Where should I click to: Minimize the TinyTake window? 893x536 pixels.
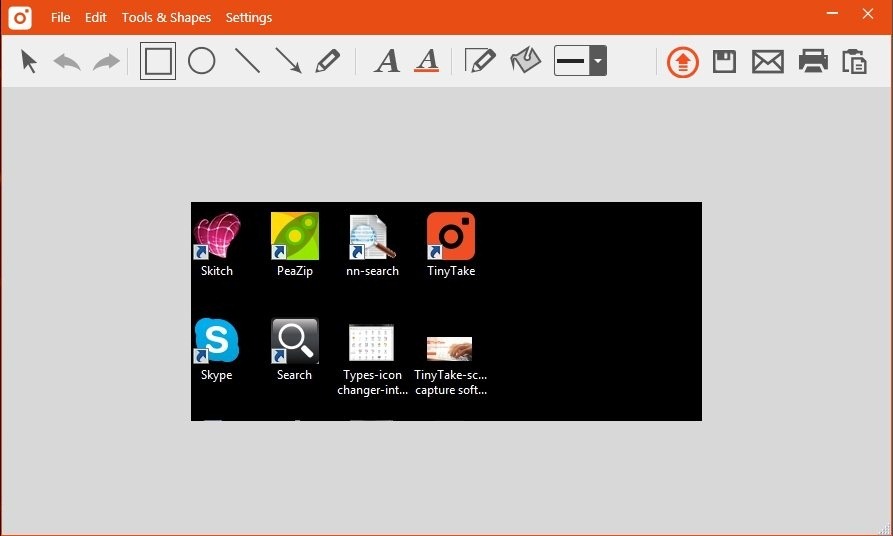(832, 13)
